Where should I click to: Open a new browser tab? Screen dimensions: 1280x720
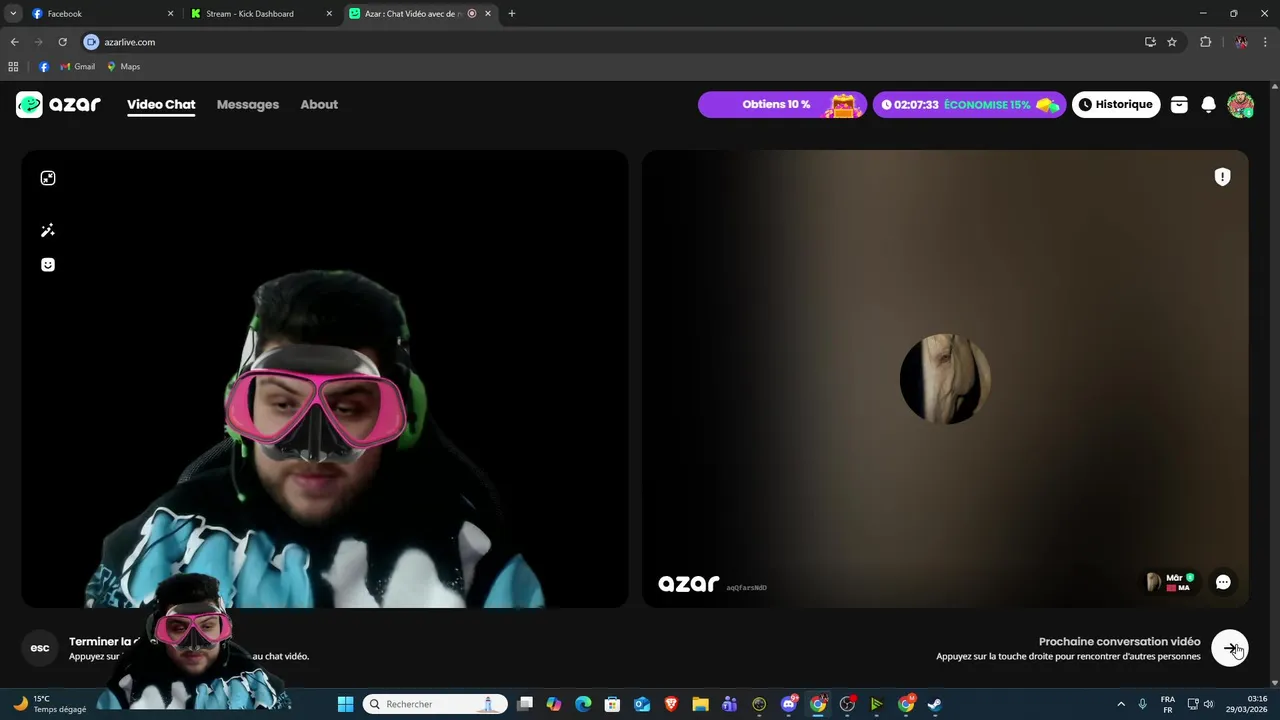tap(512, 14)
